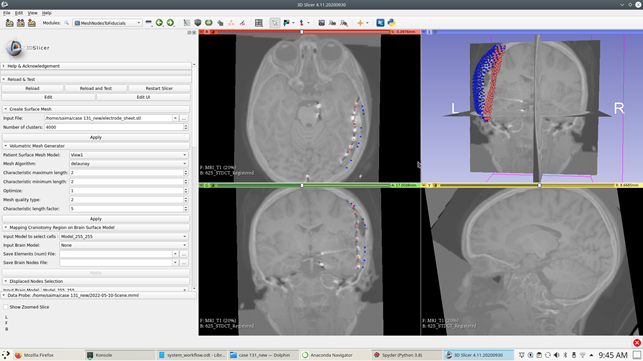Viewport: 643px width, 361px height.
Task: Go to previous module with green back arrow
Action: 159,23
